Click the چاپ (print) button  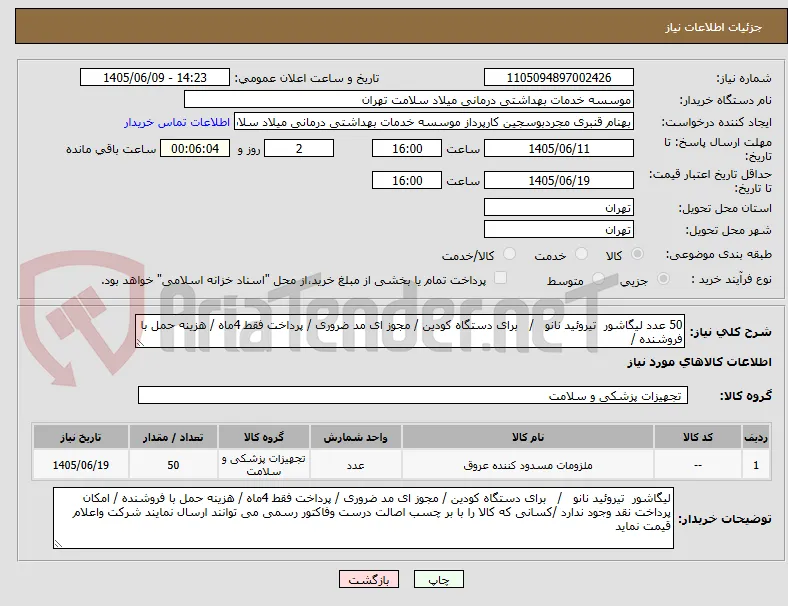point(438,579)
